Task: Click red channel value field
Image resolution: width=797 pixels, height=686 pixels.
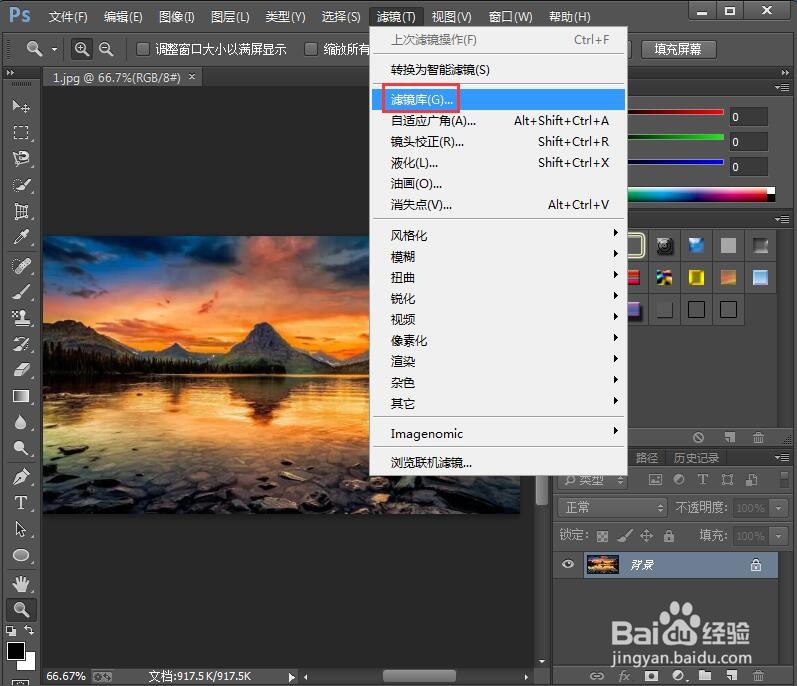Action: pyautogui.click(x=748, y=117)
